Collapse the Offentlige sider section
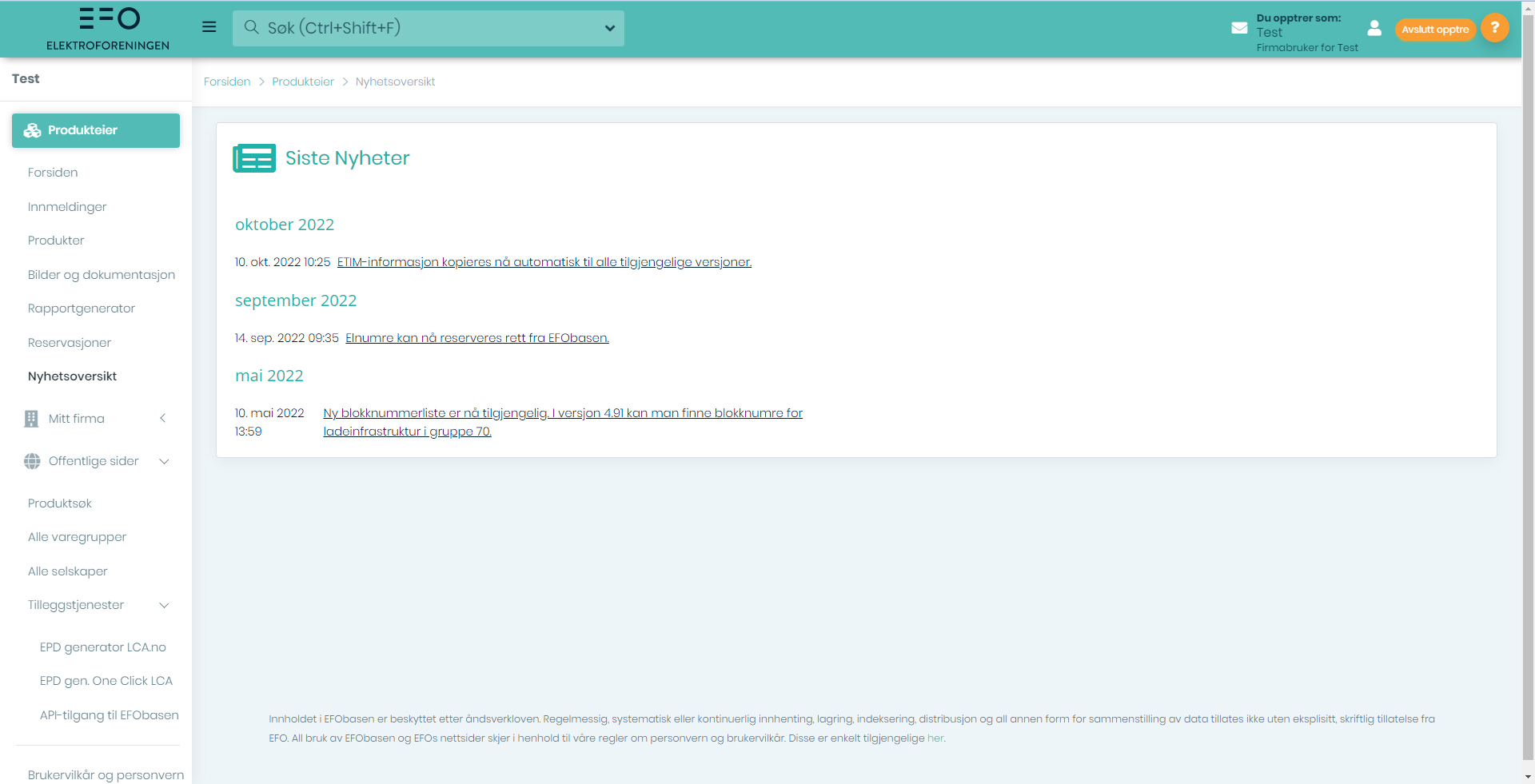The image size is (1535, 784). (164, 461)
